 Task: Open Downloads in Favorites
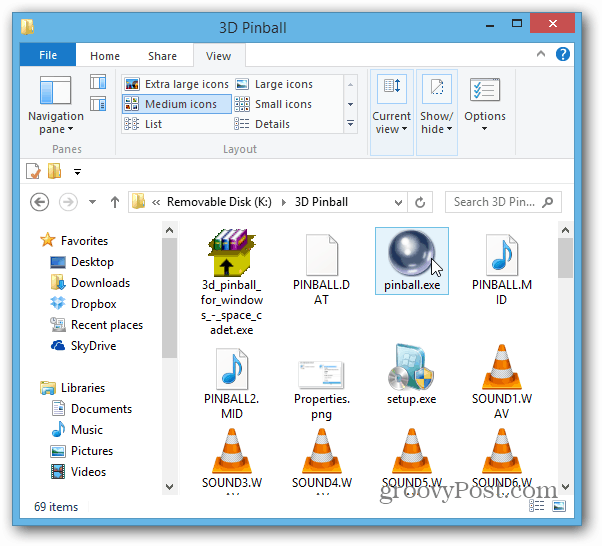tap(90, 283)
